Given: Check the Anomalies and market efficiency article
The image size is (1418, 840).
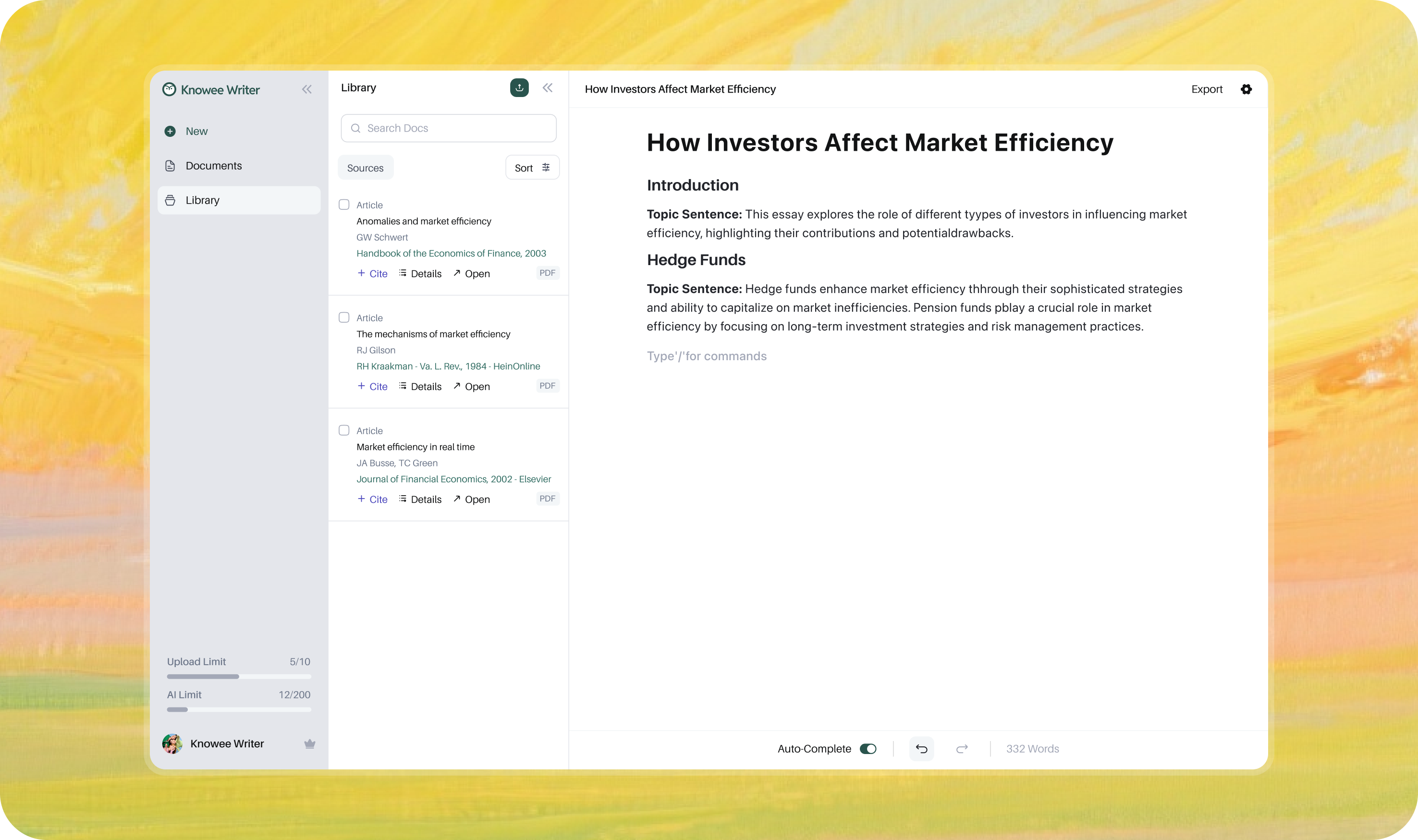Looking at the screenshot, I should (x=343, y=205).
